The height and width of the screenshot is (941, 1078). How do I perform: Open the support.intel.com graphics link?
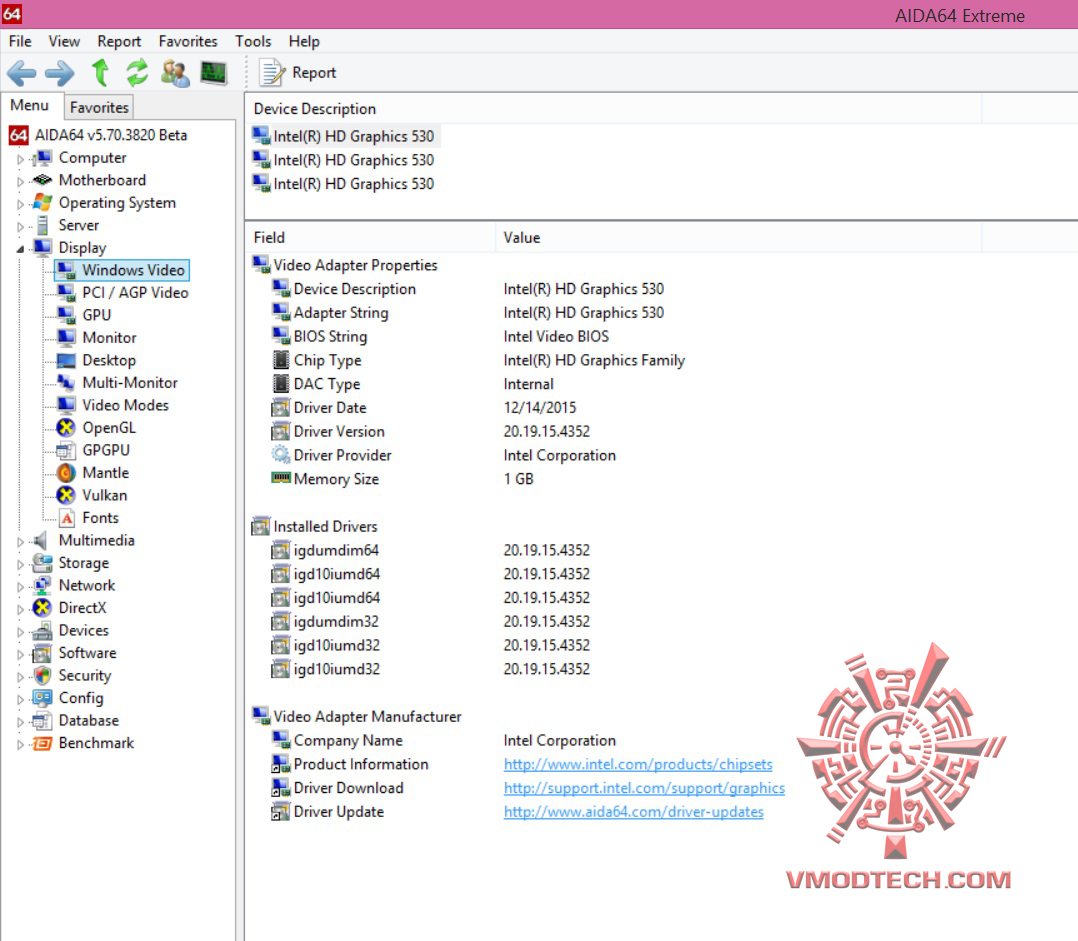pos(644,788)
